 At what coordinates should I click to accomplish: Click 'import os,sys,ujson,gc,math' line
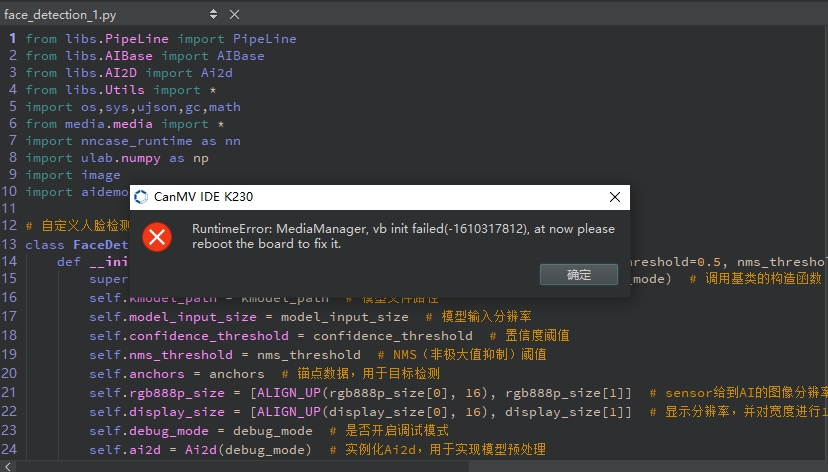133,107
